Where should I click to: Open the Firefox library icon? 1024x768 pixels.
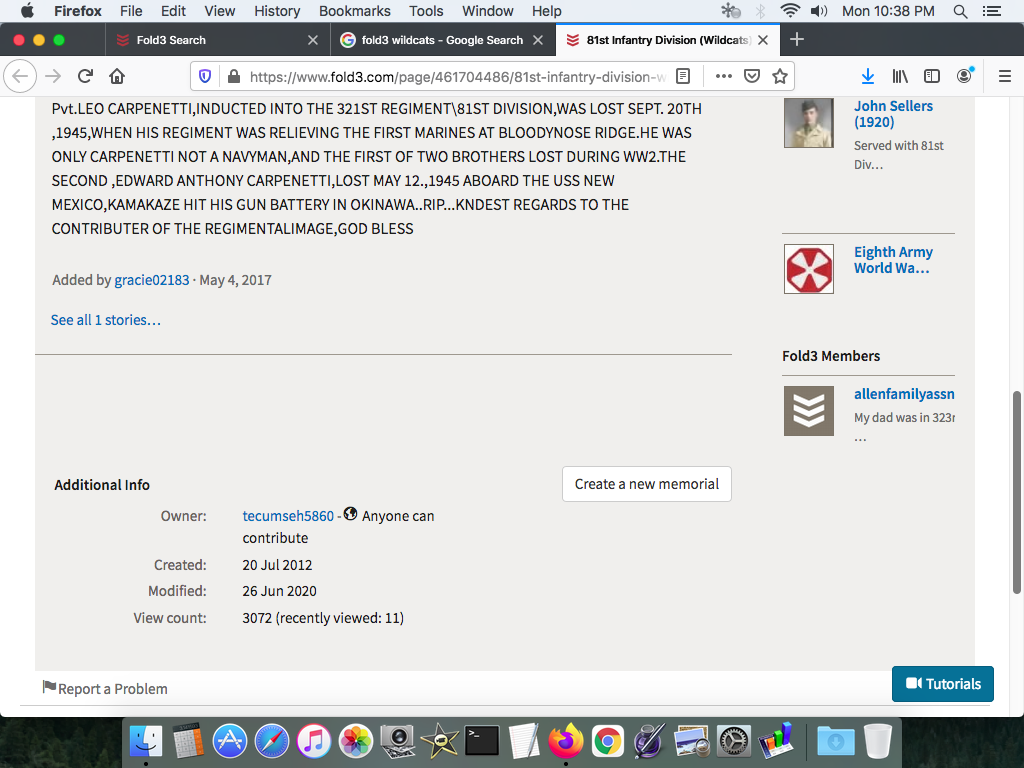point(900,76)
